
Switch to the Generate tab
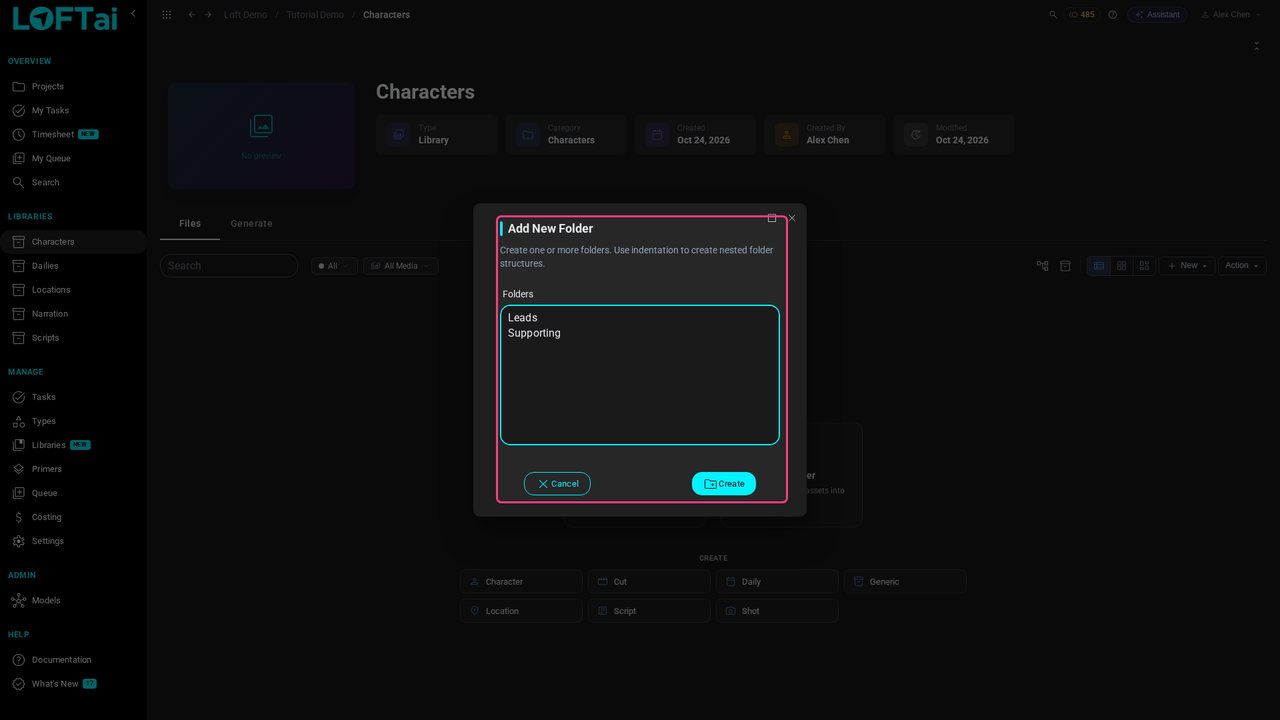tap(251, 224)
